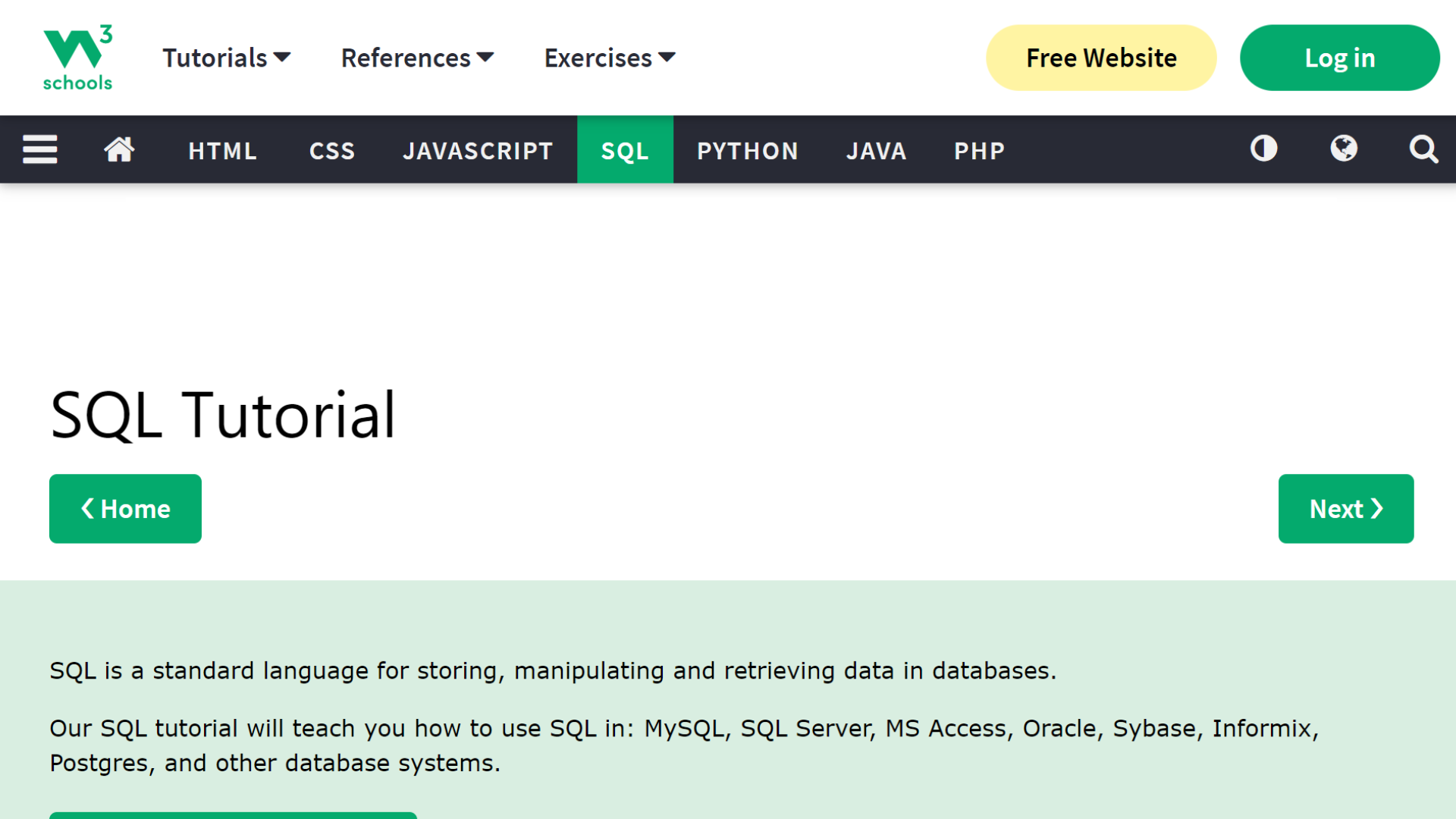The width and height of the screenshot is (1456, 819).
Task: Click the Free Website button
Action: 1101,58
